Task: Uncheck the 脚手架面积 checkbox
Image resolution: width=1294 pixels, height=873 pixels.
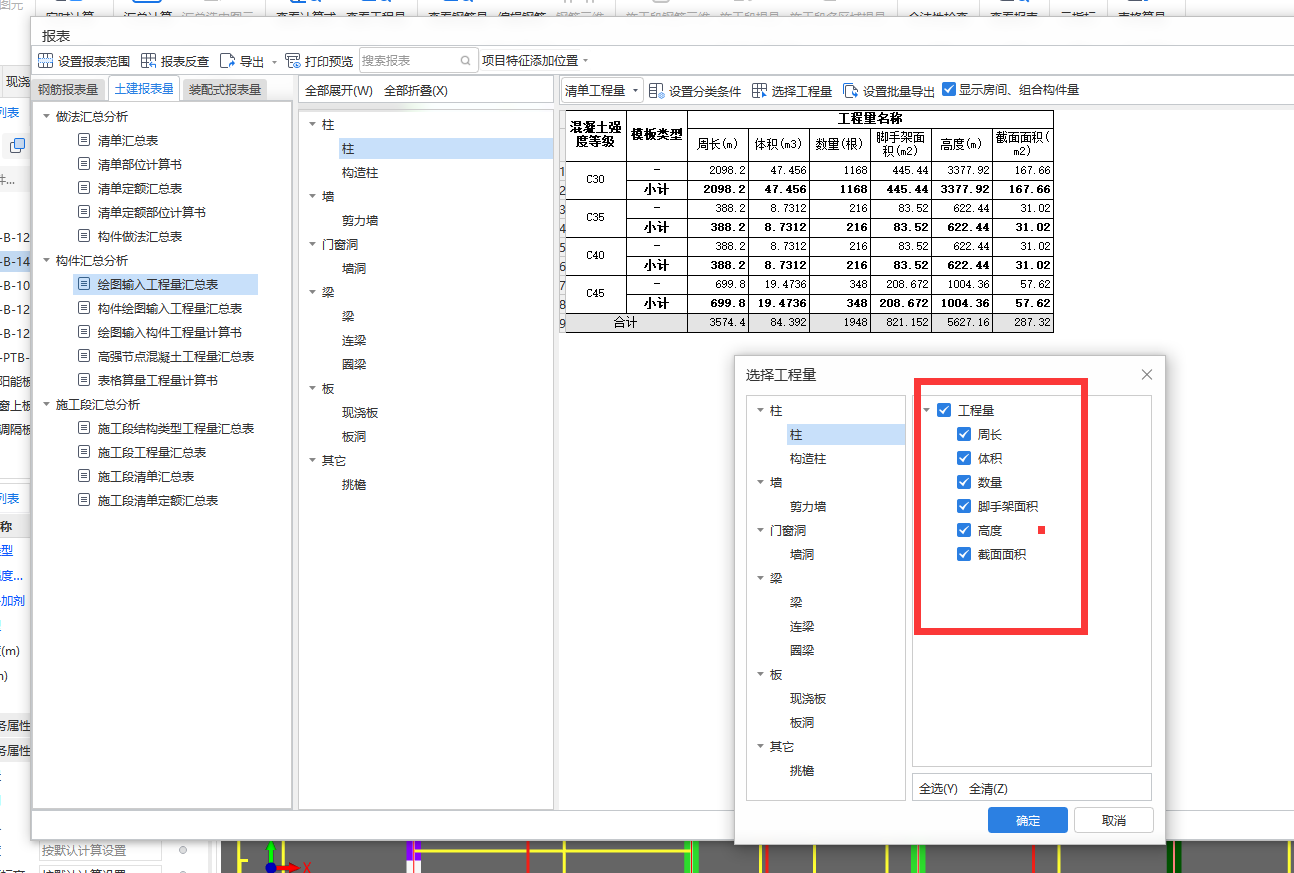Action: pos(964,506)
